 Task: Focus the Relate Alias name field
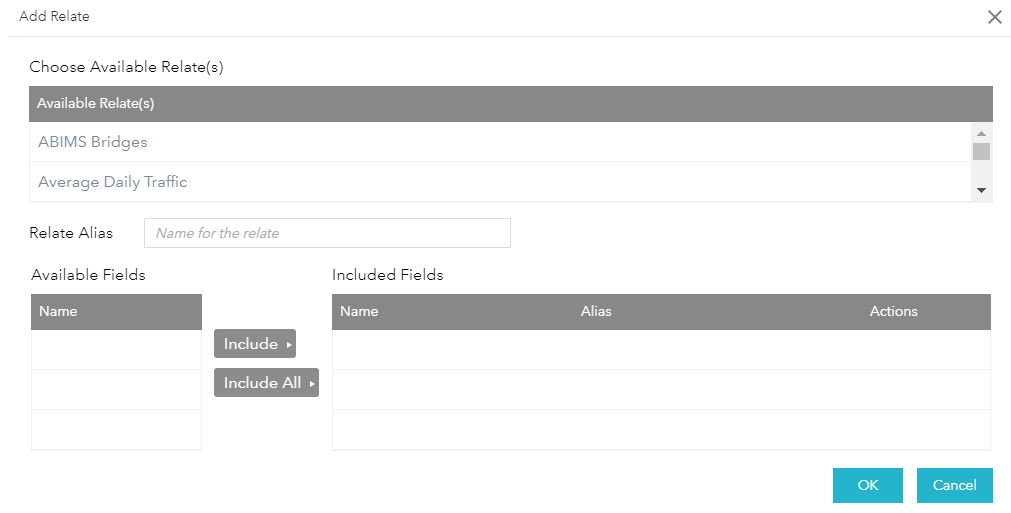[x=327, y=233]
